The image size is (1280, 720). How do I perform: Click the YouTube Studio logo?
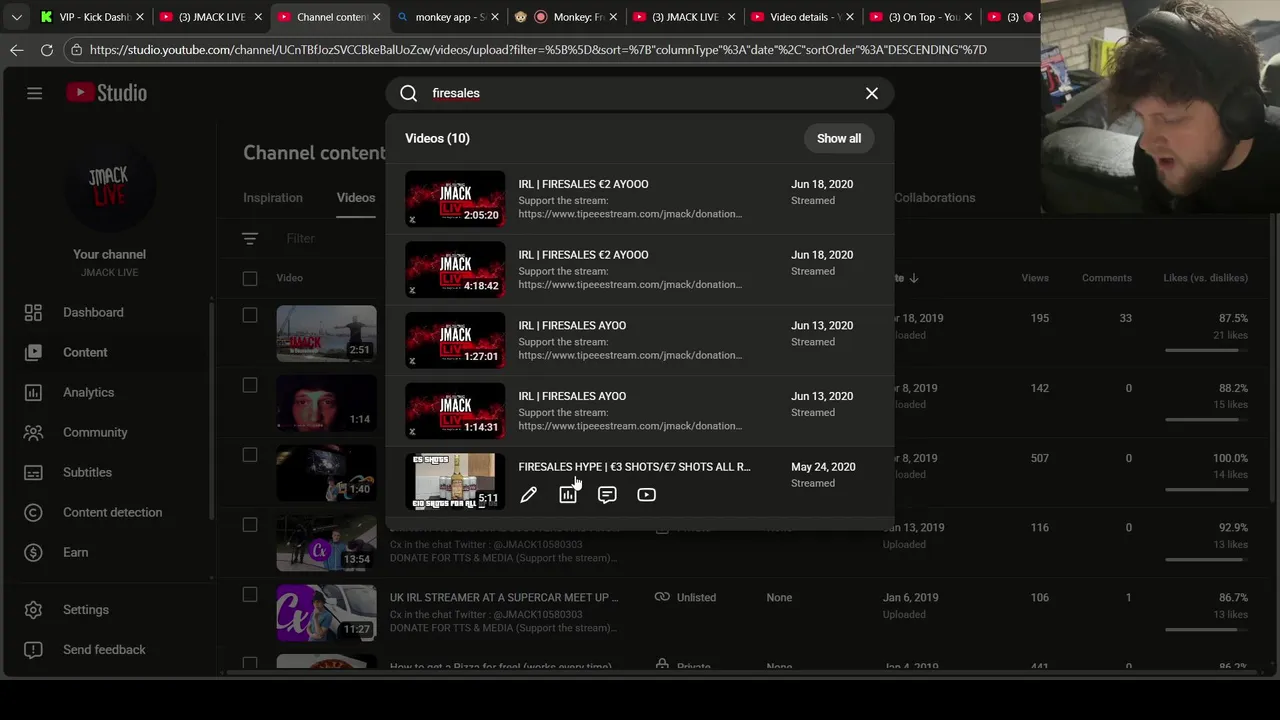(x=107, y=93)
